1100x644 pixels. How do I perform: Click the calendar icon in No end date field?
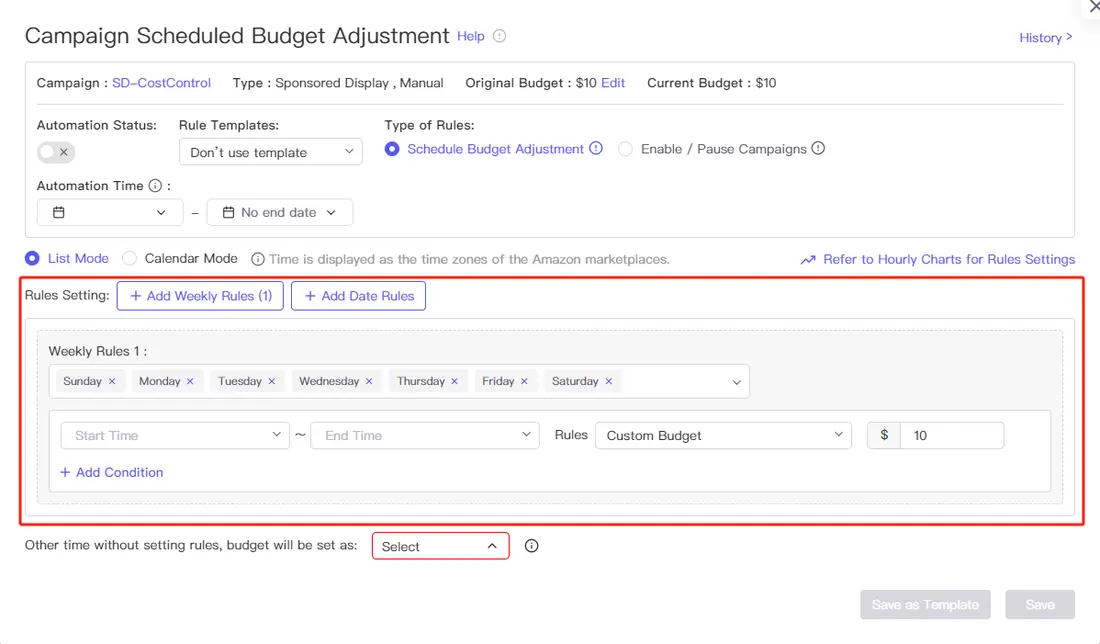coord(228,213)
